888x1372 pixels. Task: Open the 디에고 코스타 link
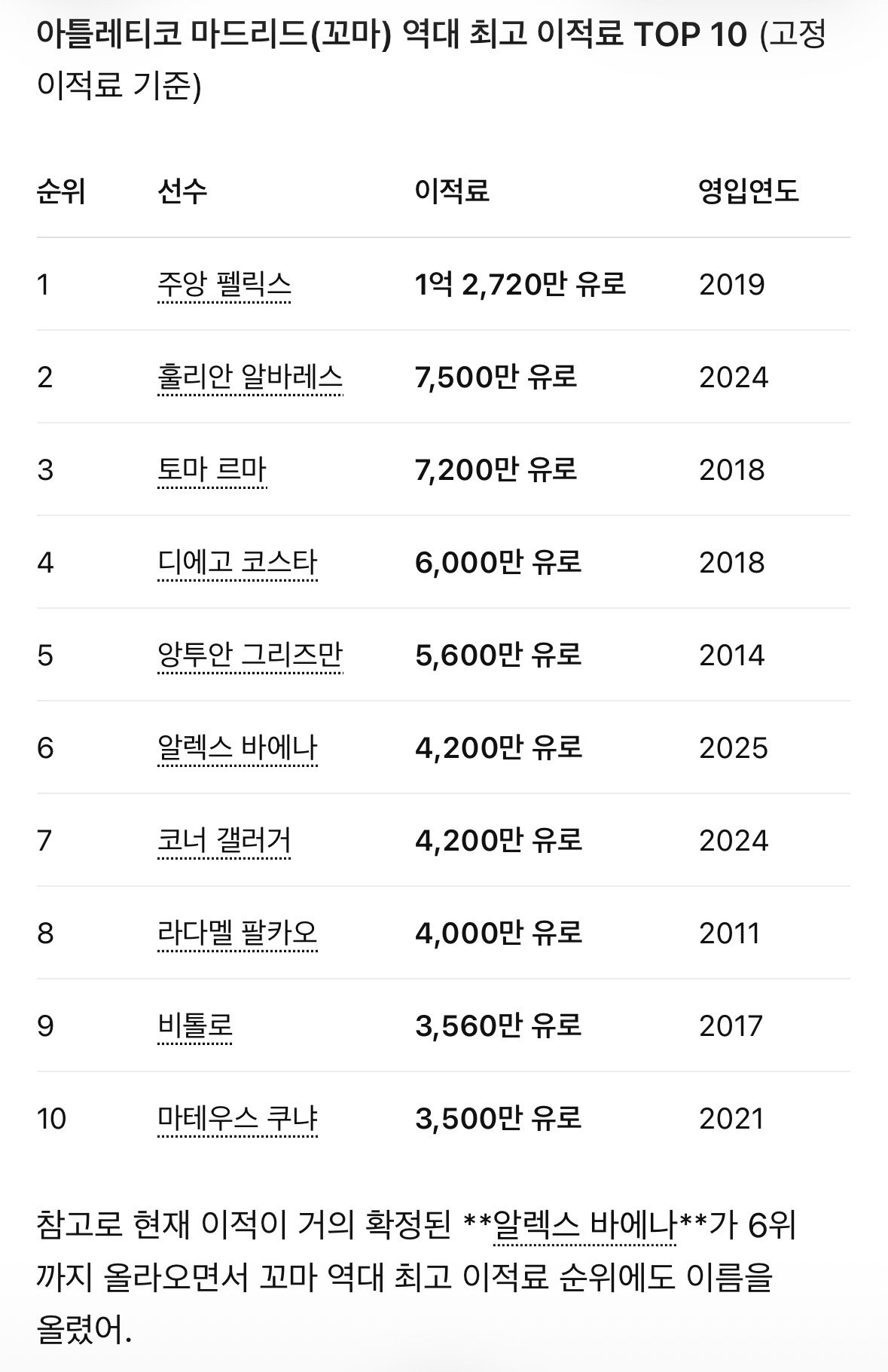[237, 563]
